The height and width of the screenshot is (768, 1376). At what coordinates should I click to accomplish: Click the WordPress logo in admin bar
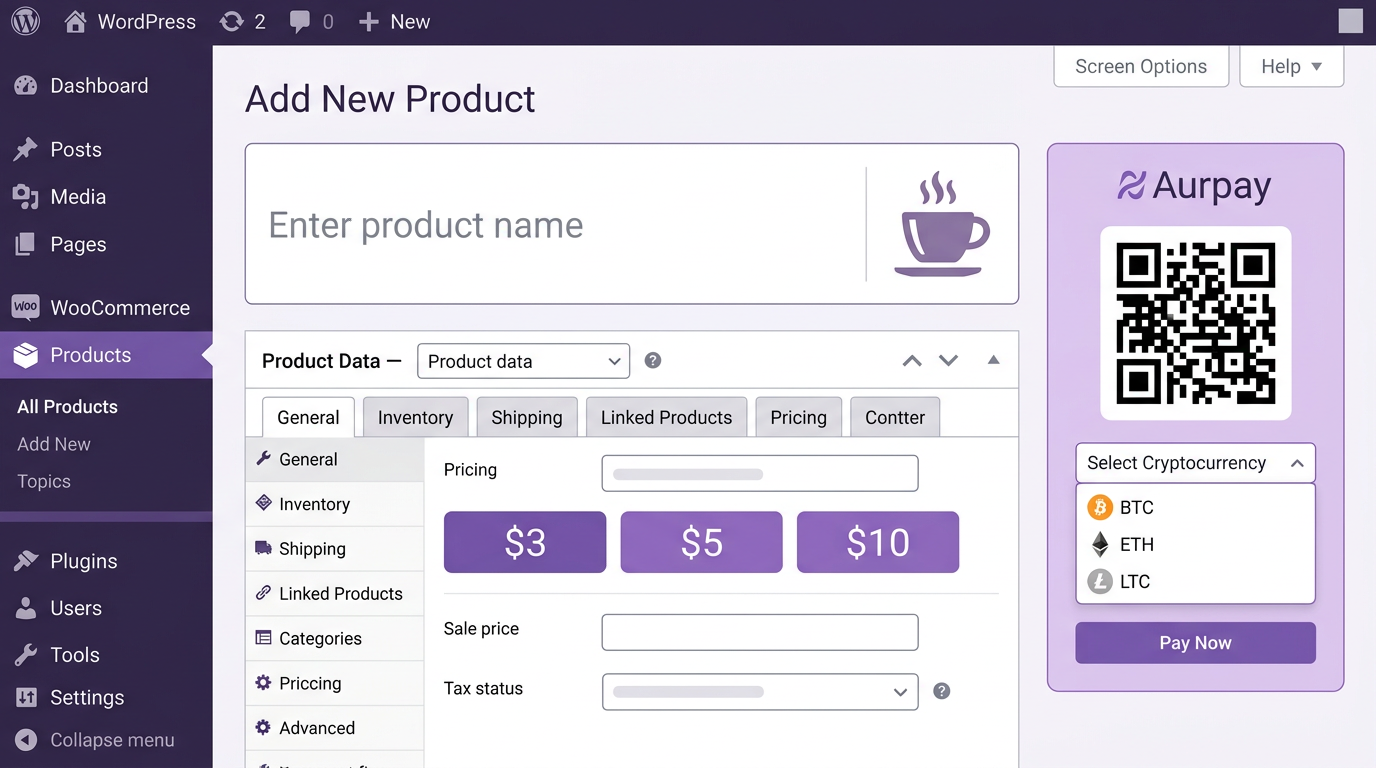pos(23,20)
